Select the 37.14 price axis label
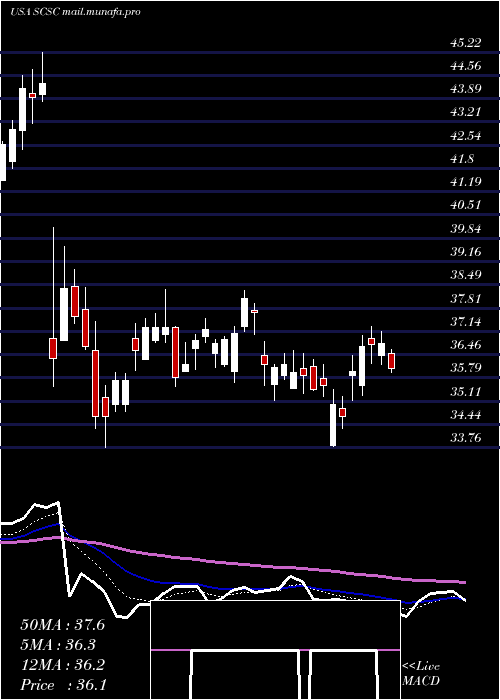 466,321
